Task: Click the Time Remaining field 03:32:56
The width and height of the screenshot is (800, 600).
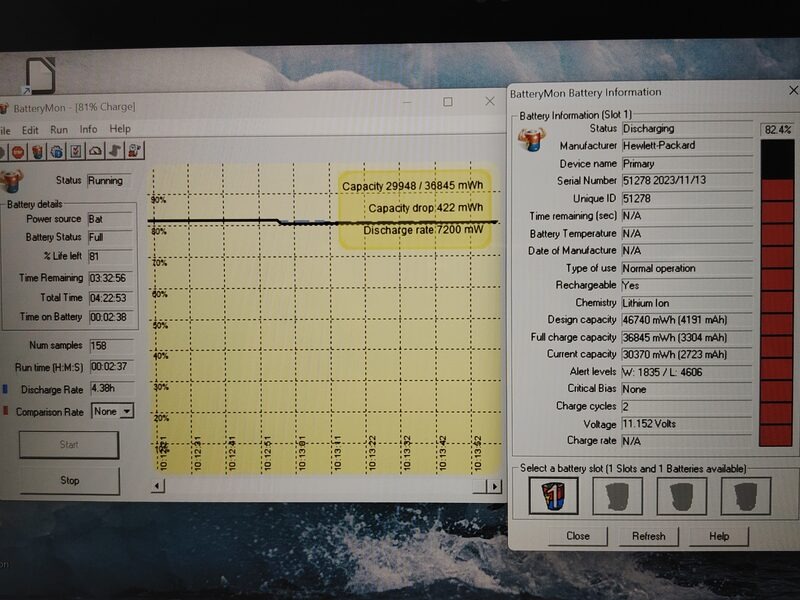Action: point(111,278)
